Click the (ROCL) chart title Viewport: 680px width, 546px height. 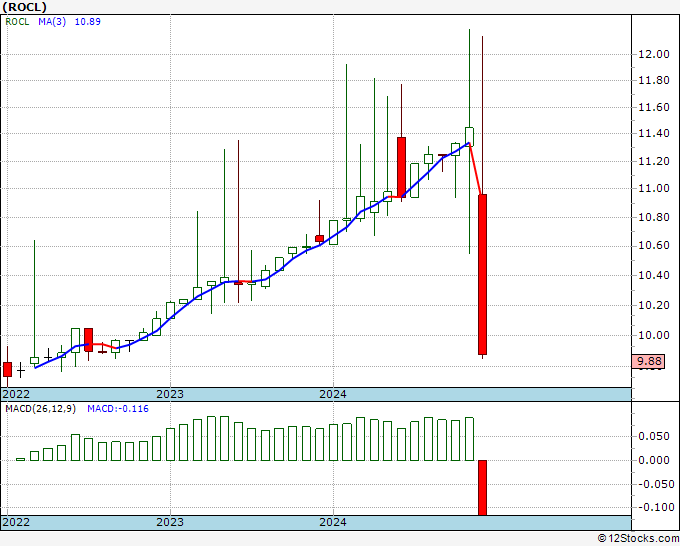coord(24,7)
